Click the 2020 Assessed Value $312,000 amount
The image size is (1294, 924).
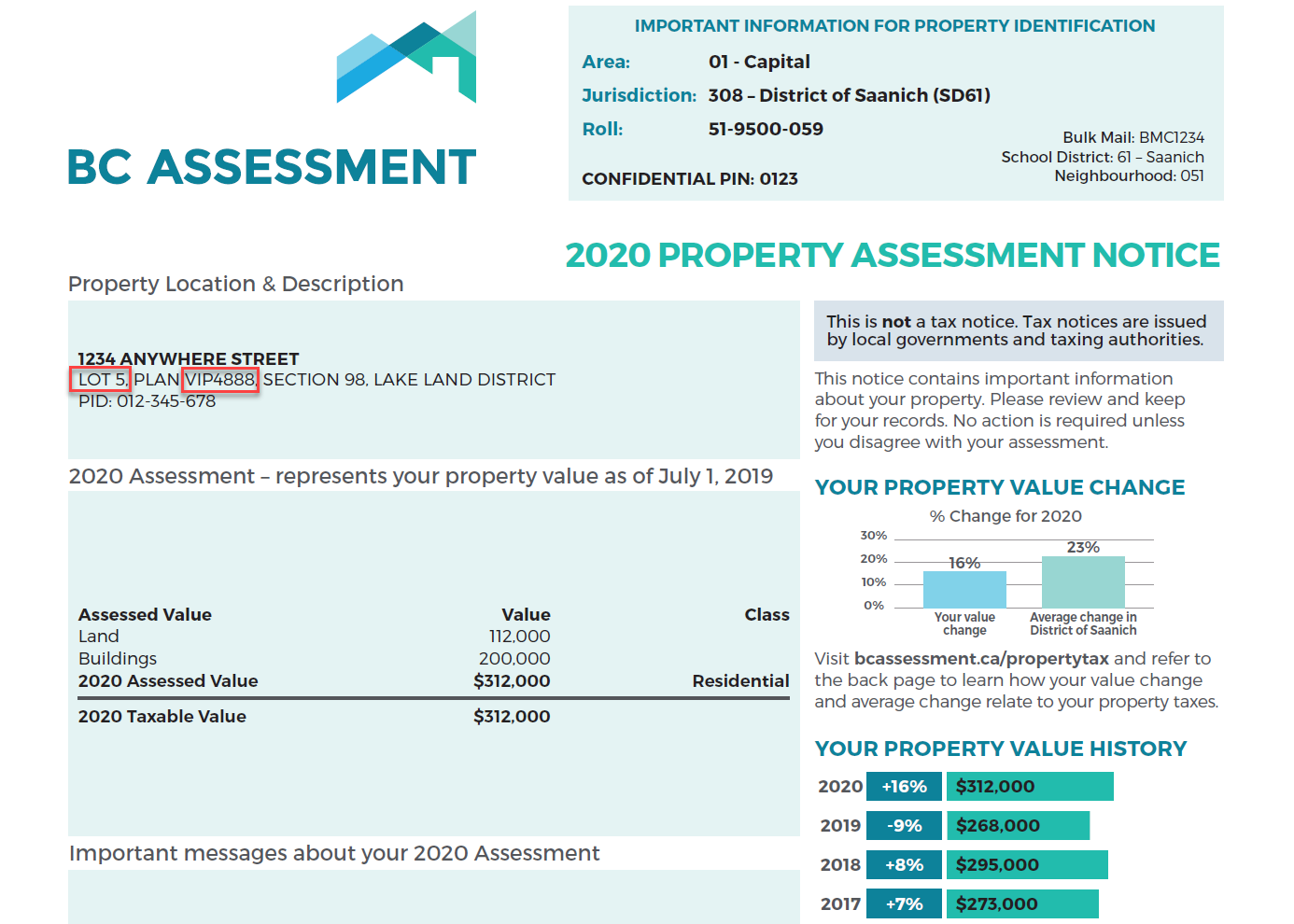[512, 681]
